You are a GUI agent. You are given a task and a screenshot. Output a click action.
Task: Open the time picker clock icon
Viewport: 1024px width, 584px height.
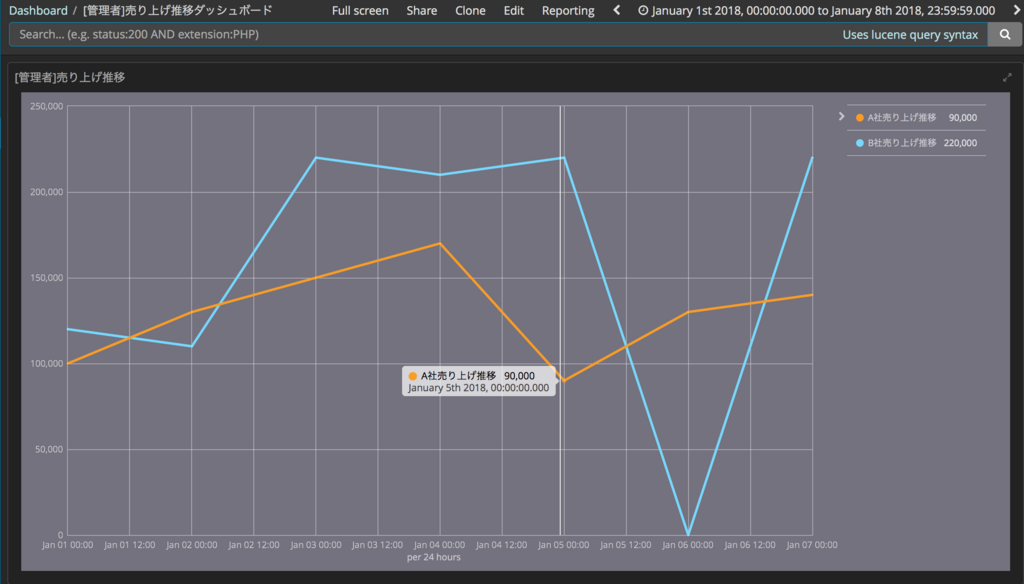tap(643, 10)
